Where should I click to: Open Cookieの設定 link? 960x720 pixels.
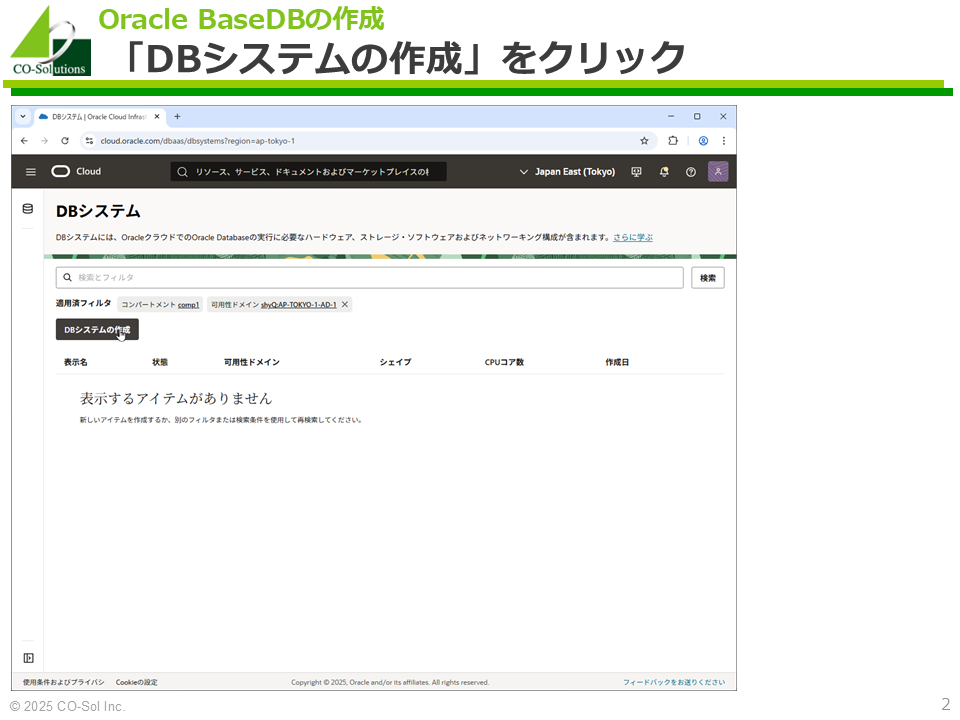pos(137,682)
